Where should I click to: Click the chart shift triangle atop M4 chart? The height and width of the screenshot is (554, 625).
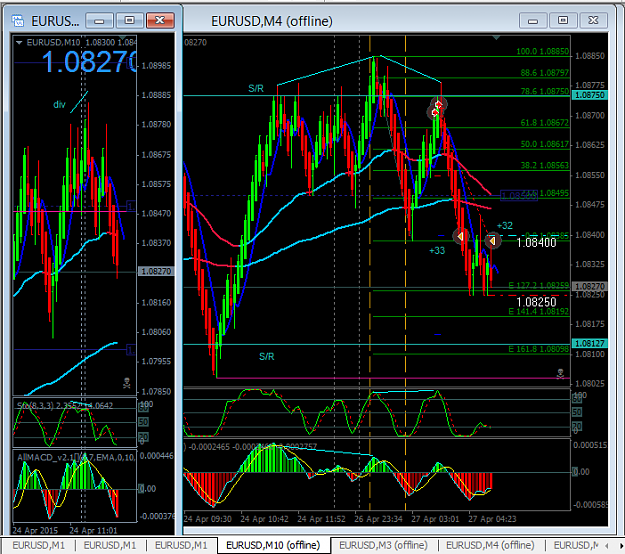[496, 38]
